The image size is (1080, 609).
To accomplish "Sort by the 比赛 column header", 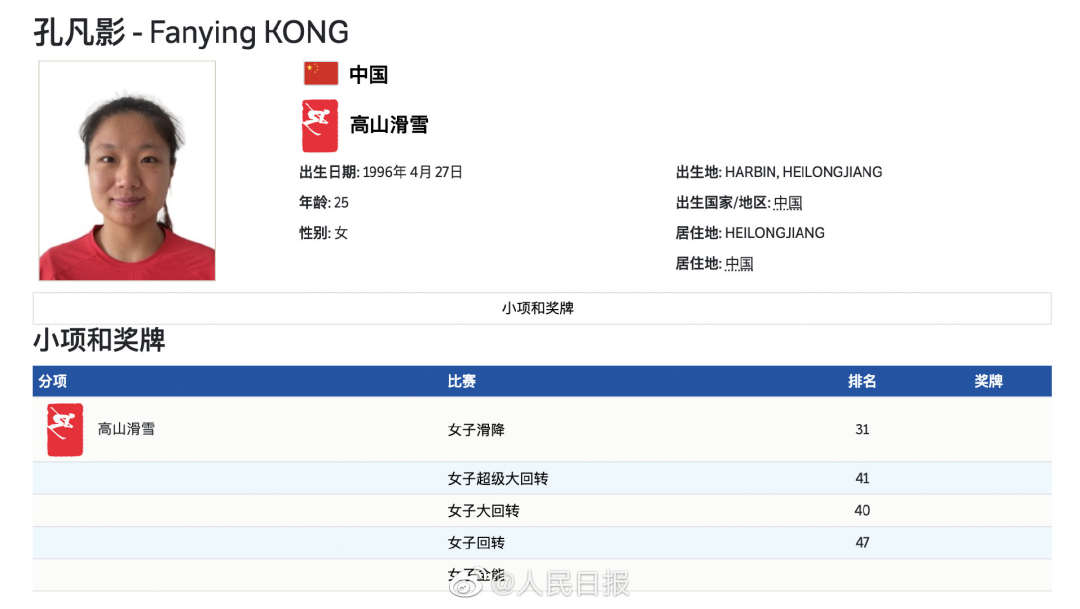I will click(462, 381).
